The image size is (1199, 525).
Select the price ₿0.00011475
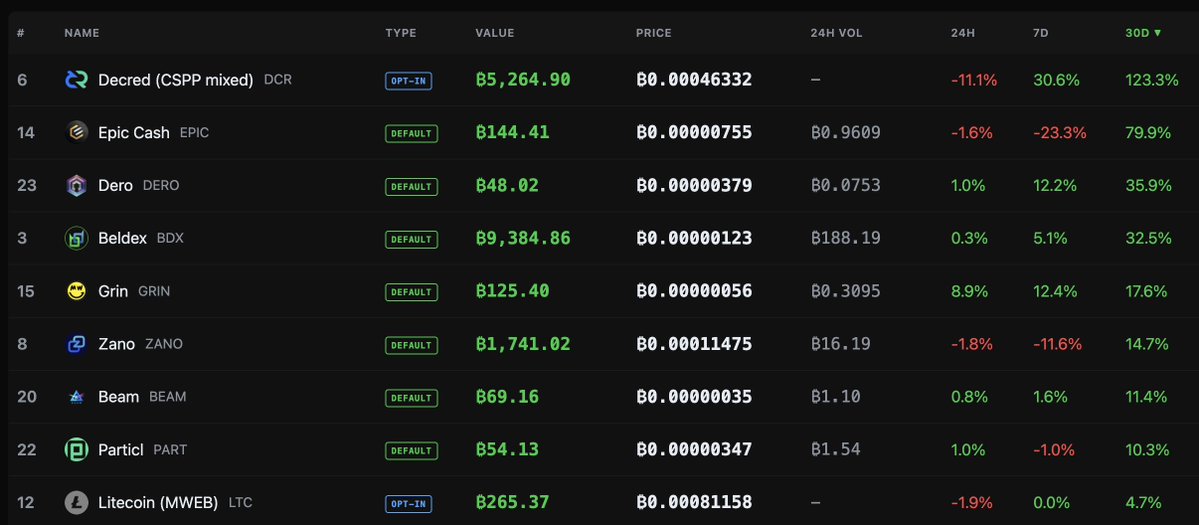694,344
